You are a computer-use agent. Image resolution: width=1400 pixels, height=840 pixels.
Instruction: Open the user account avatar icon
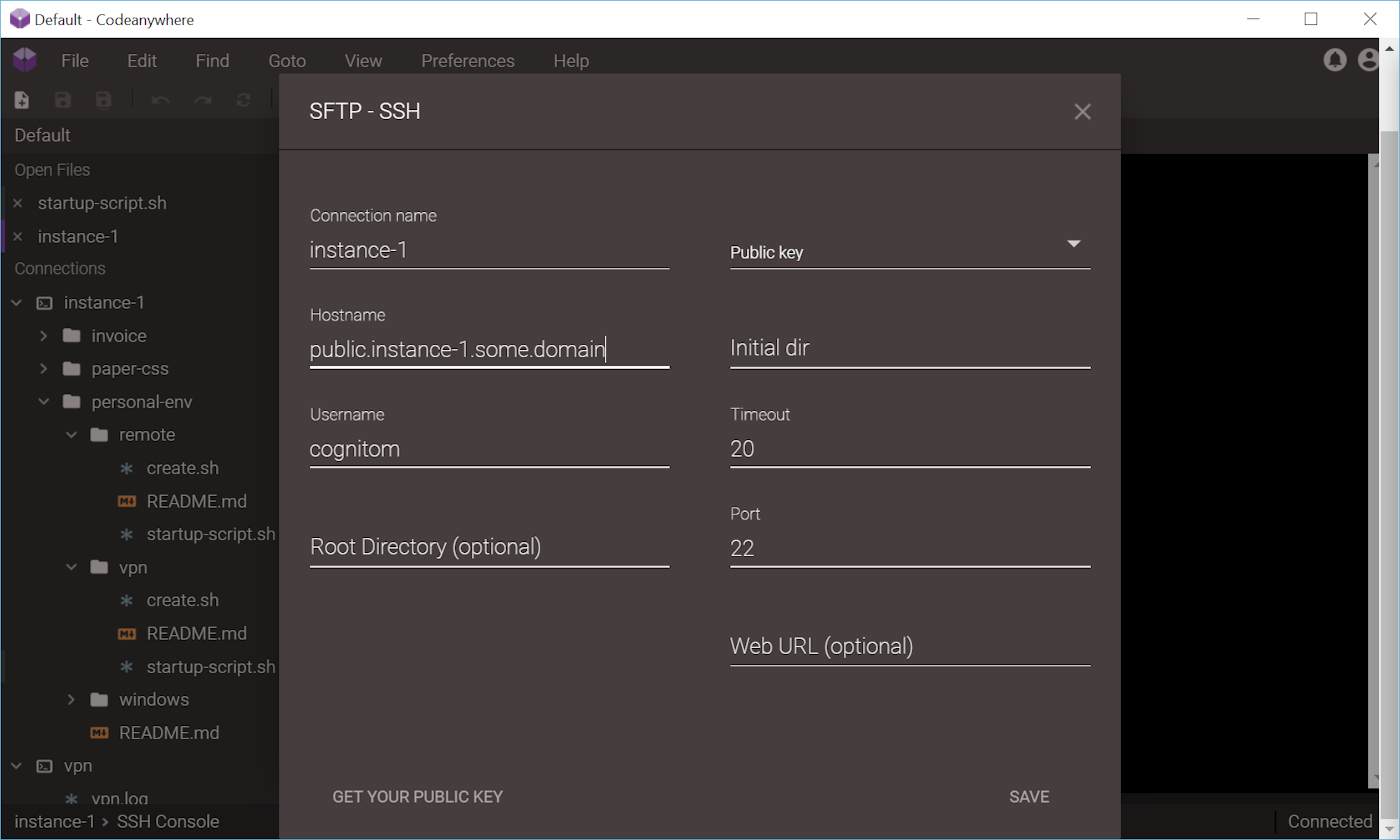coord(1370,60)
